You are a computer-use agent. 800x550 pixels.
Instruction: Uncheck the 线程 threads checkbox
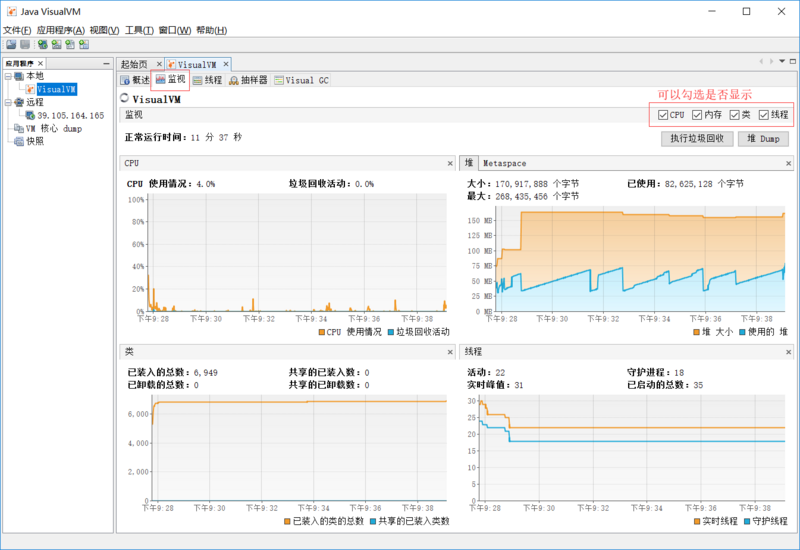click(x=763, y=115)
